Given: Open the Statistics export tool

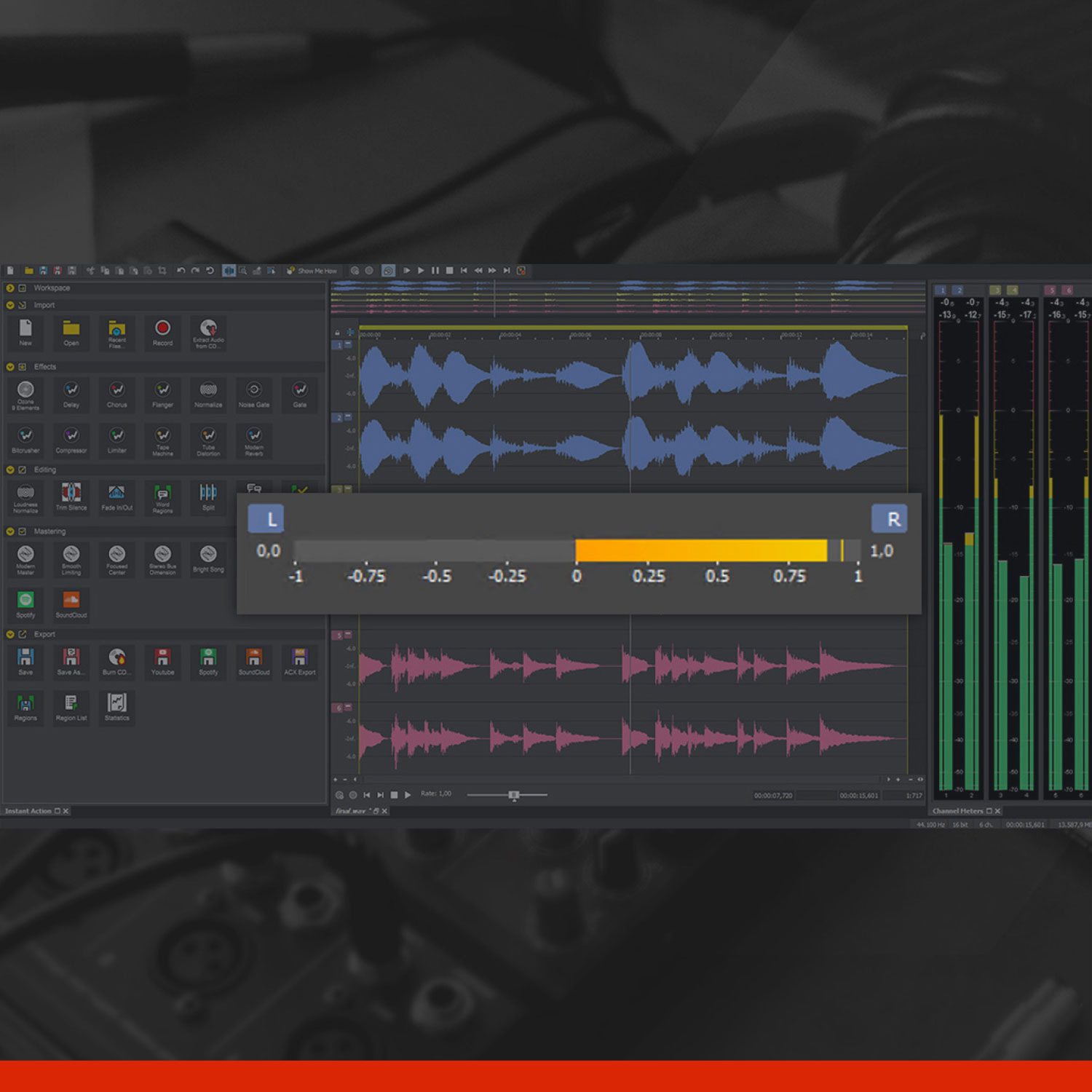Looking at the screenshot, I should click(x=116, y=705).
